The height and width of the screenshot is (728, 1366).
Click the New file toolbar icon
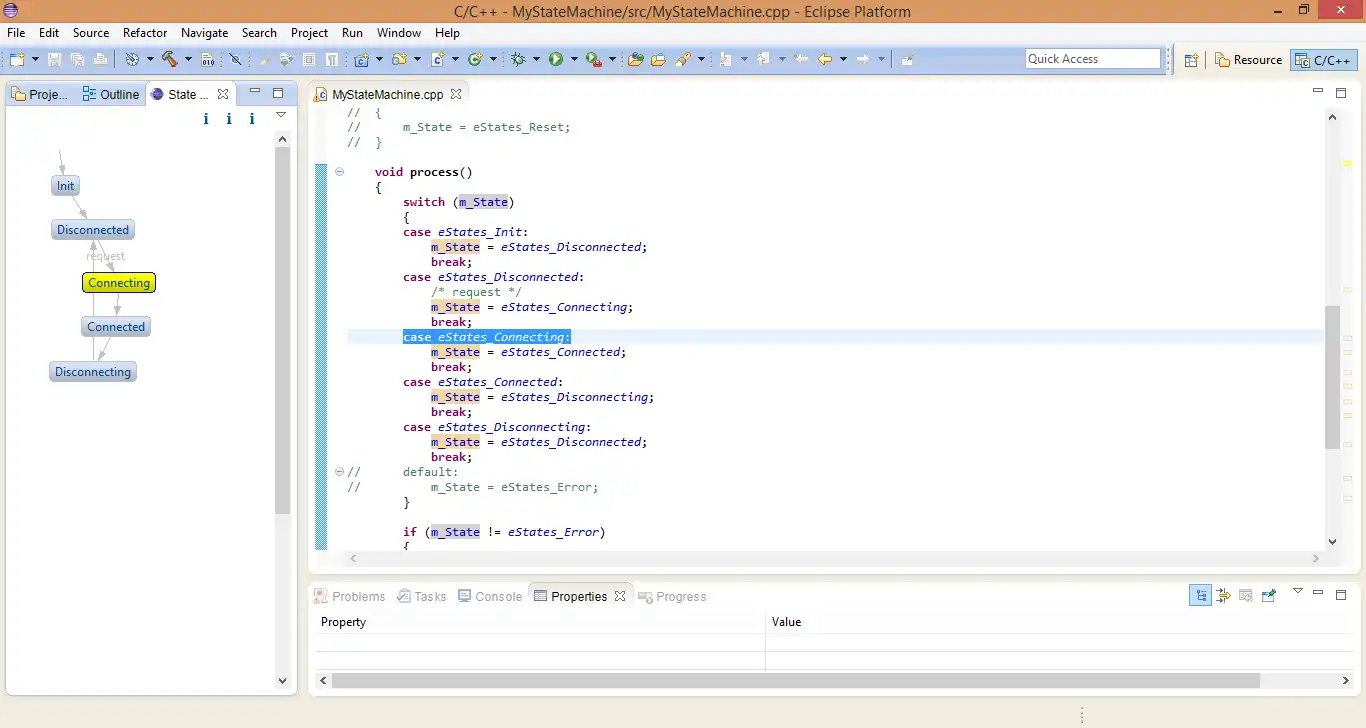pos(17,59)
